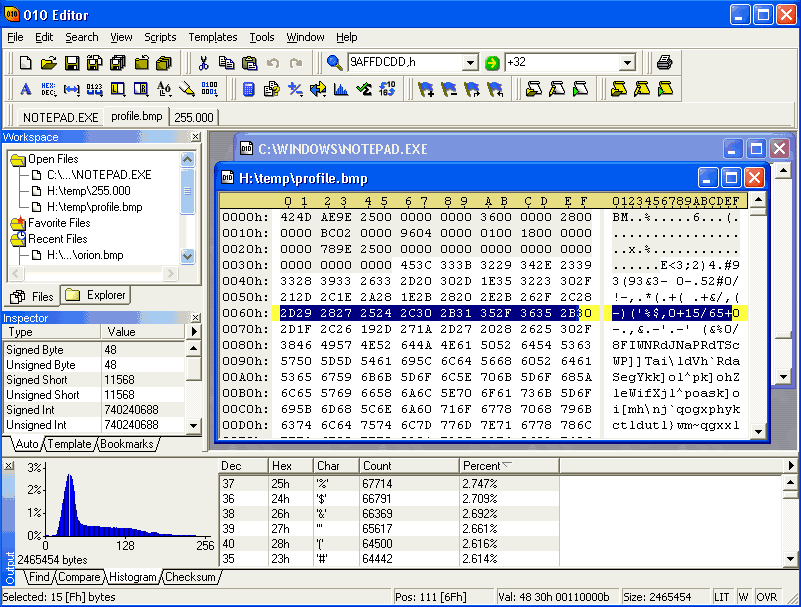Click the Find magnifying glass icon
801x607 pixels.
(334, 63)
